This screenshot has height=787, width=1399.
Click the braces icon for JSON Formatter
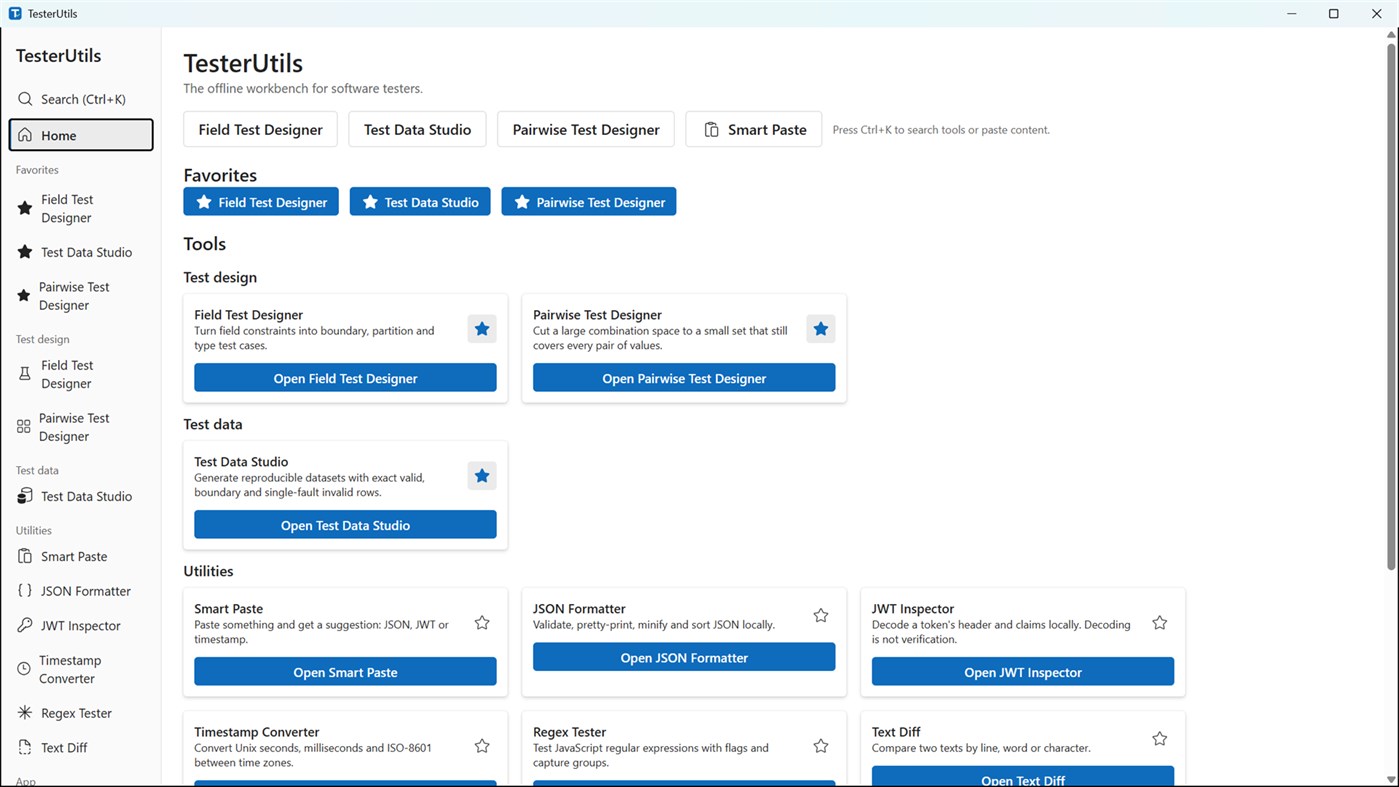(25, 591)
